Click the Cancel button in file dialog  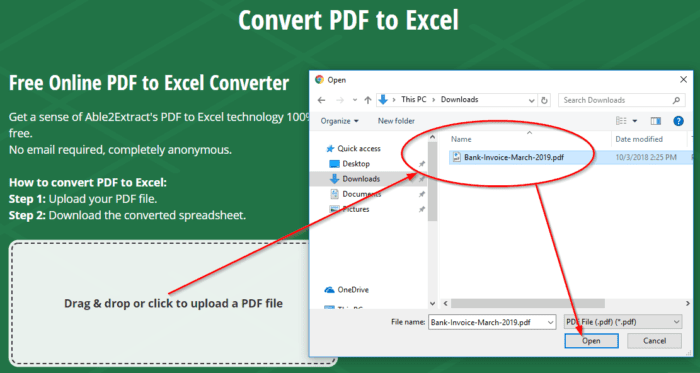coord(654,341)
